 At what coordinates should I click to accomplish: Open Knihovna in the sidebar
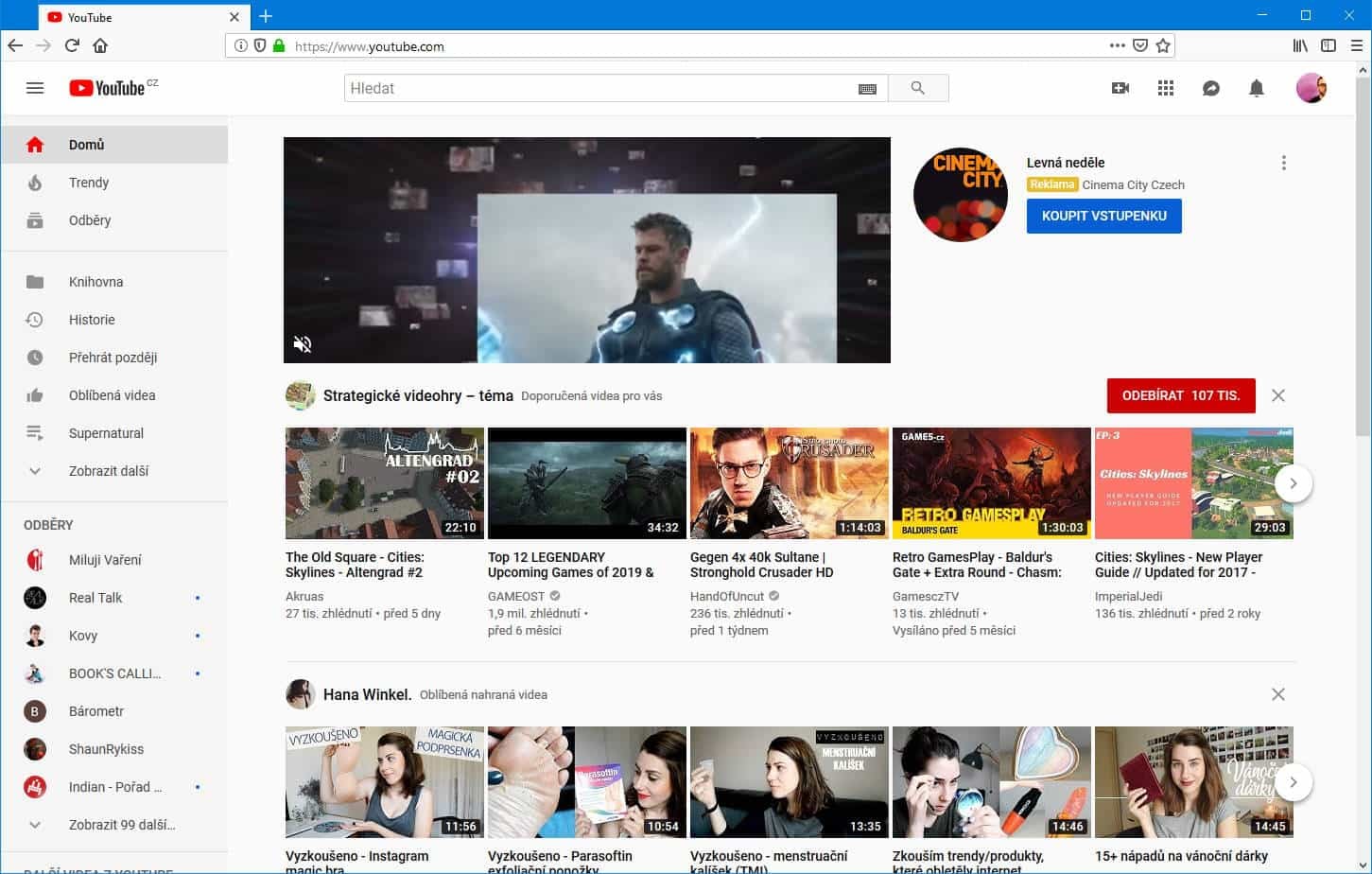pyautogui.click(x=114, y=282)
